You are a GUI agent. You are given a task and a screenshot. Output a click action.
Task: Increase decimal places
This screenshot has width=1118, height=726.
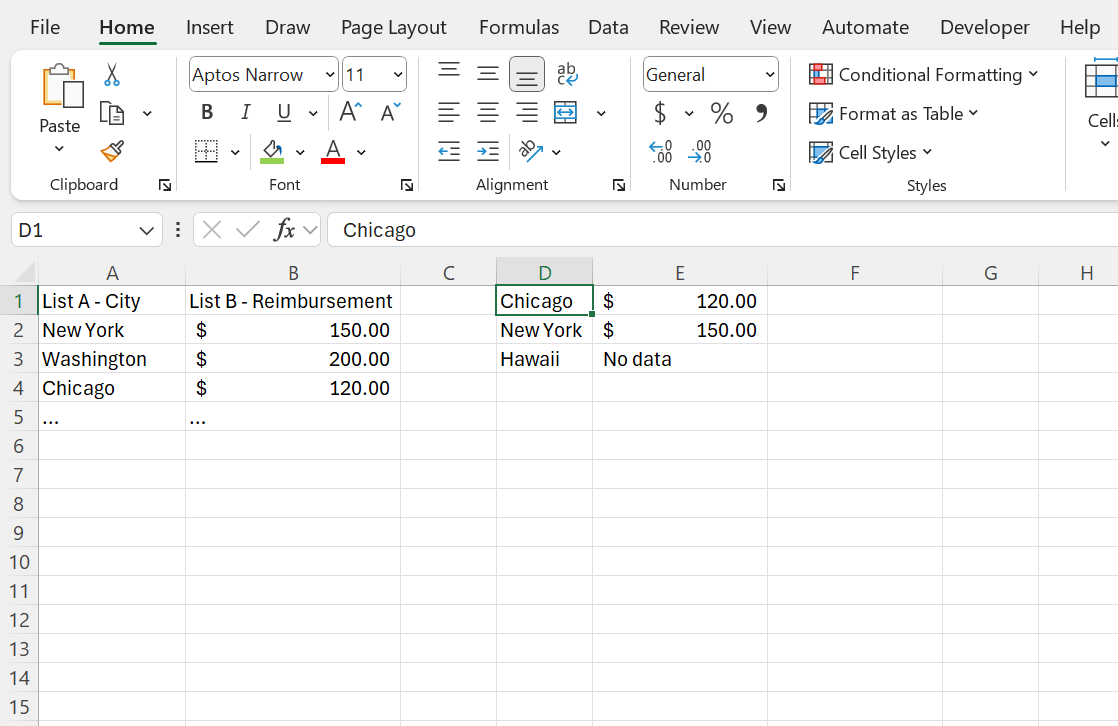coord(661,151)
